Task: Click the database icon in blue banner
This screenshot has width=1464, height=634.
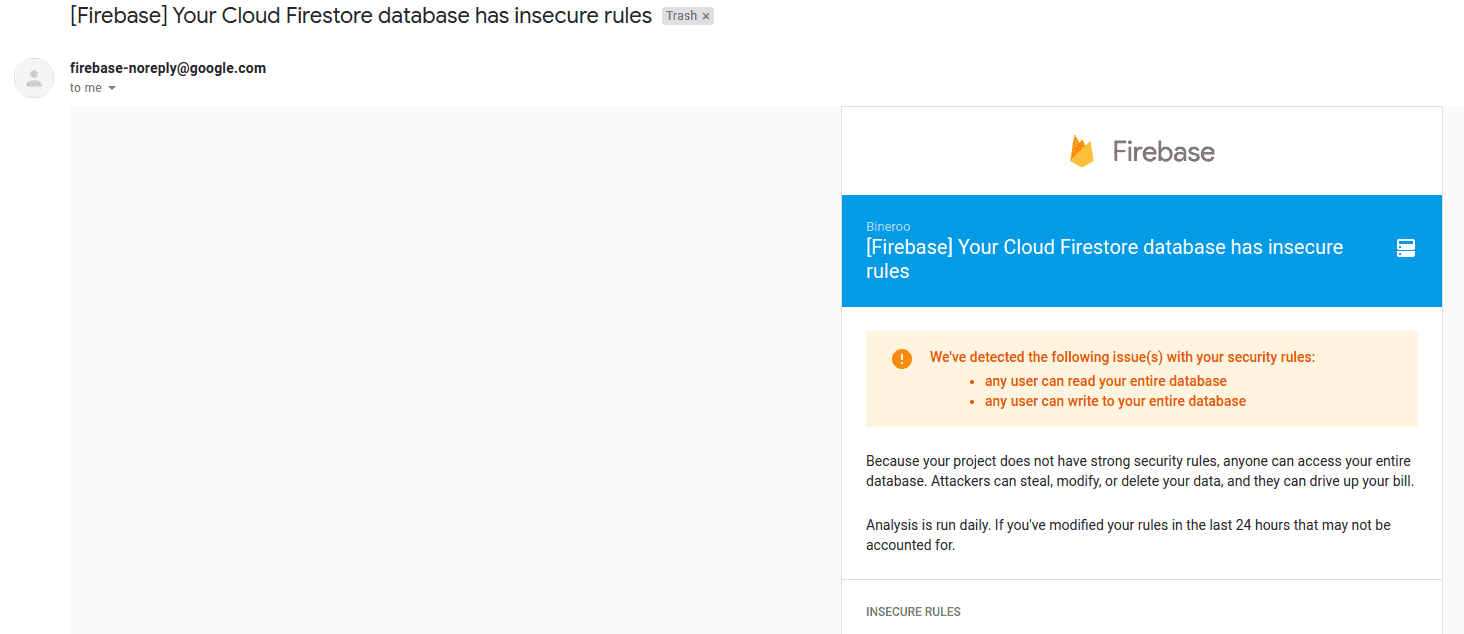Action: click(x=1405, y=249)
